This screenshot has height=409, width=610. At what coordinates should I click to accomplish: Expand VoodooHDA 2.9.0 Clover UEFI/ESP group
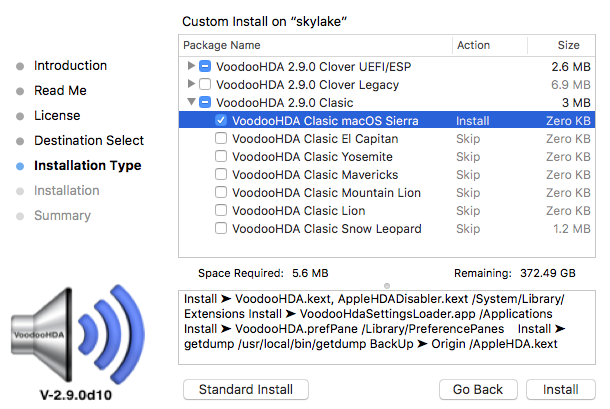[x=192, y=66]
